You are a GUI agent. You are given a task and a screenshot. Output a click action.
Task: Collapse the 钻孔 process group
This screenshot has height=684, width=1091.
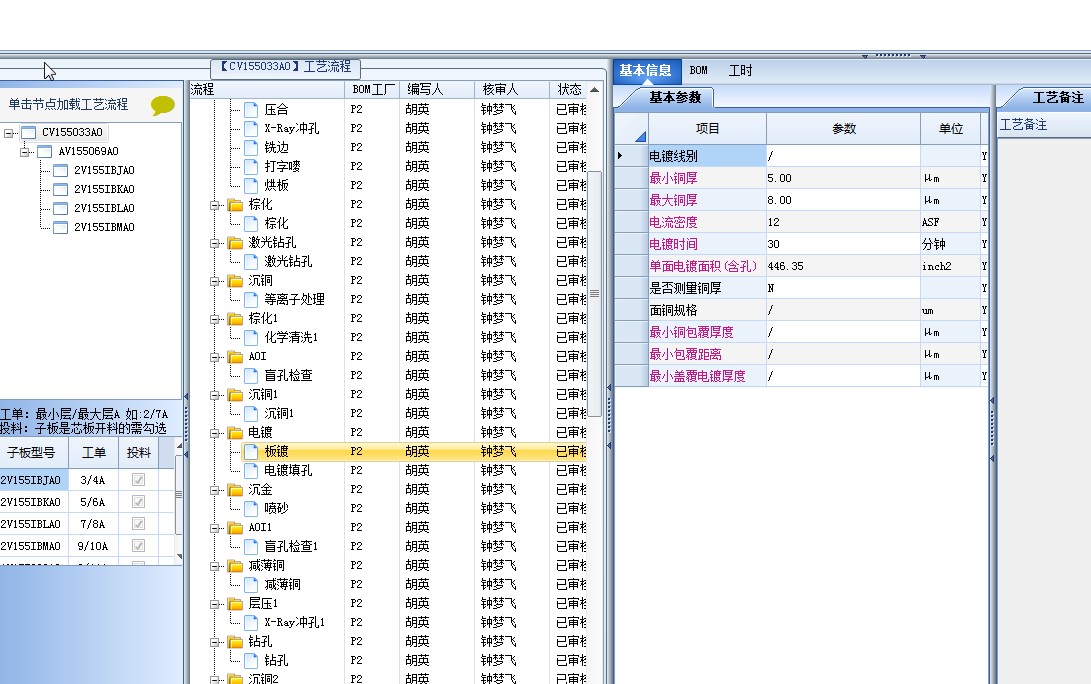[x=215, y=642]
